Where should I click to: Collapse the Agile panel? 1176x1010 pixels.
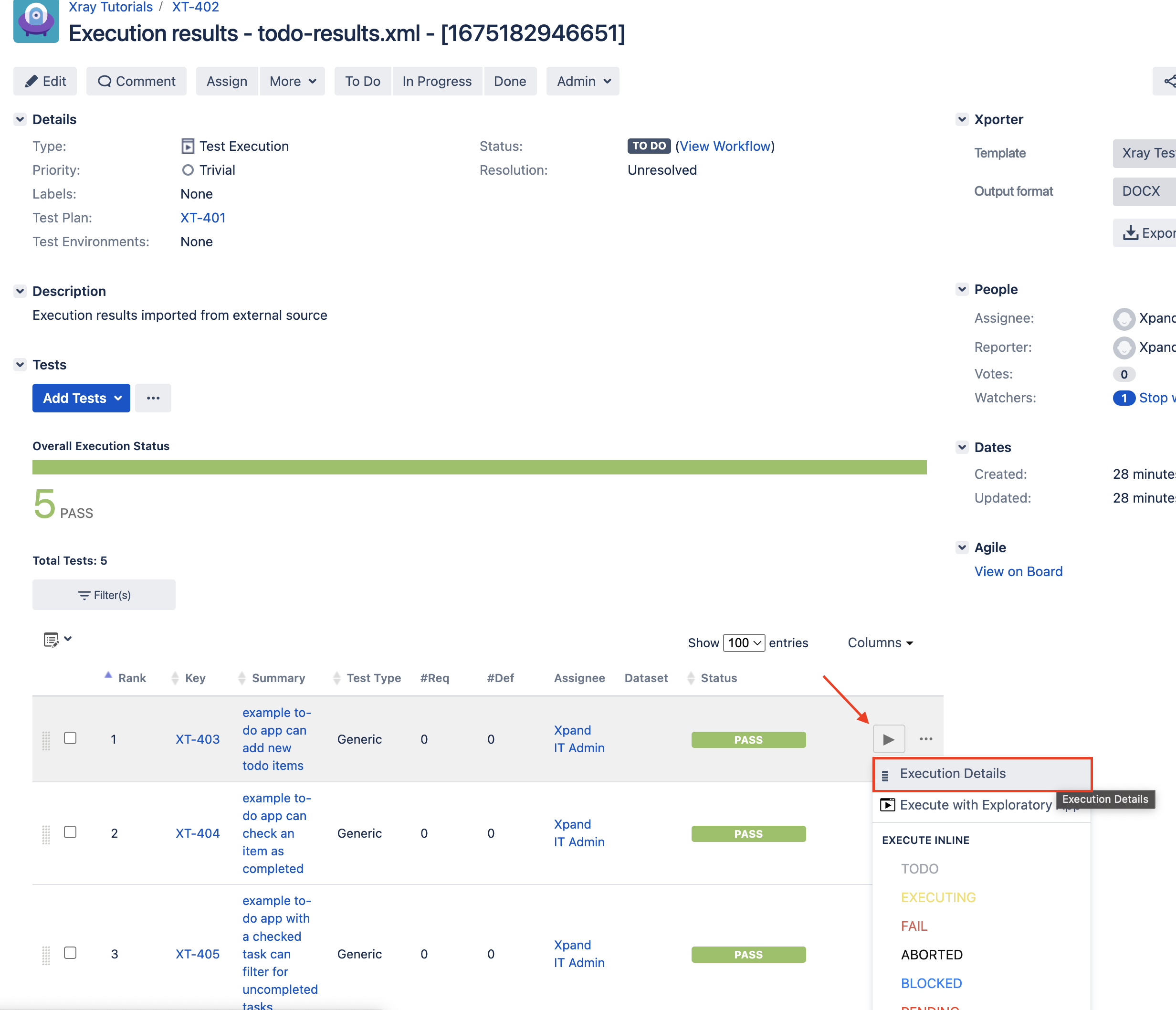click(962, 548)
